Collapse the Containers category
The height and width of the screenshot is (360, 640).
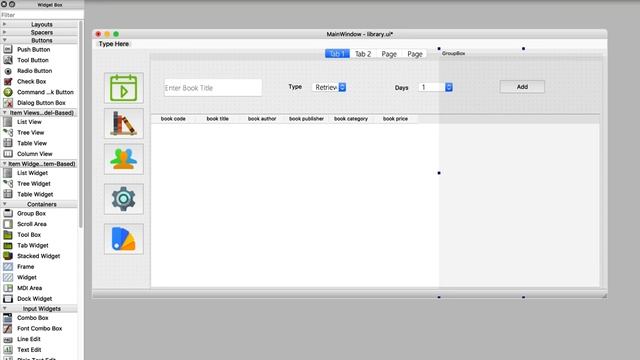pos(4,204)
